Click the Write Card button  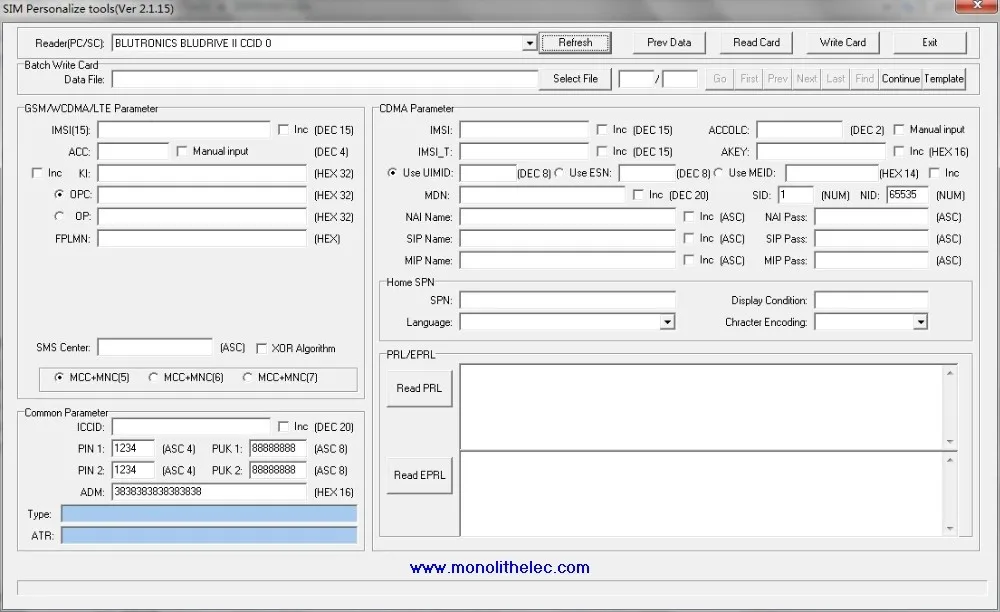point(842,42)
